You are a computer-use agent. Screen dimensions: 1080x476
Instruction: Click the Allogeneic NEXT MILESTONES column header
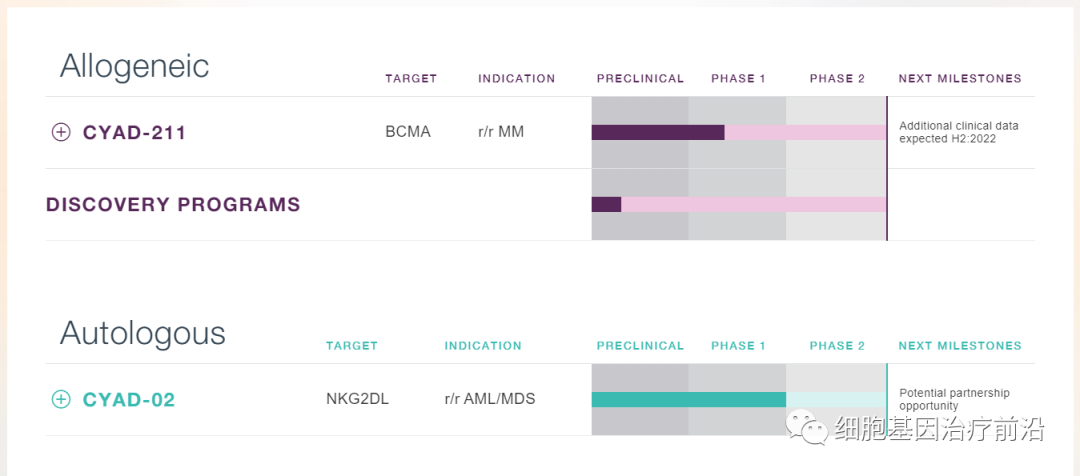point(960,78)
